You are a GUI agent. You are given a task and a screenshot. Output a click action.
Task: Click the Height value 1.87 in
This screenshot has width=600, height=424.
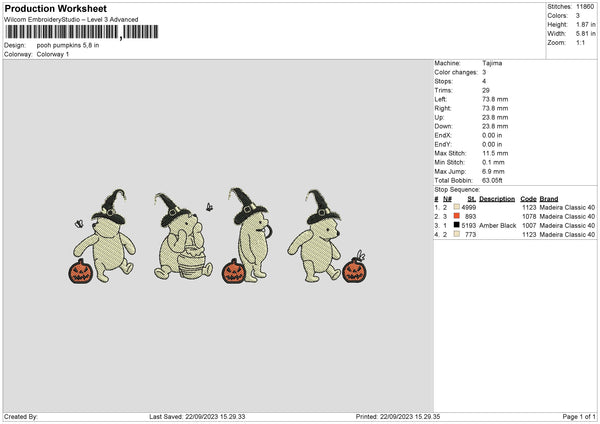pyautogui.click(x=585, y=24)
